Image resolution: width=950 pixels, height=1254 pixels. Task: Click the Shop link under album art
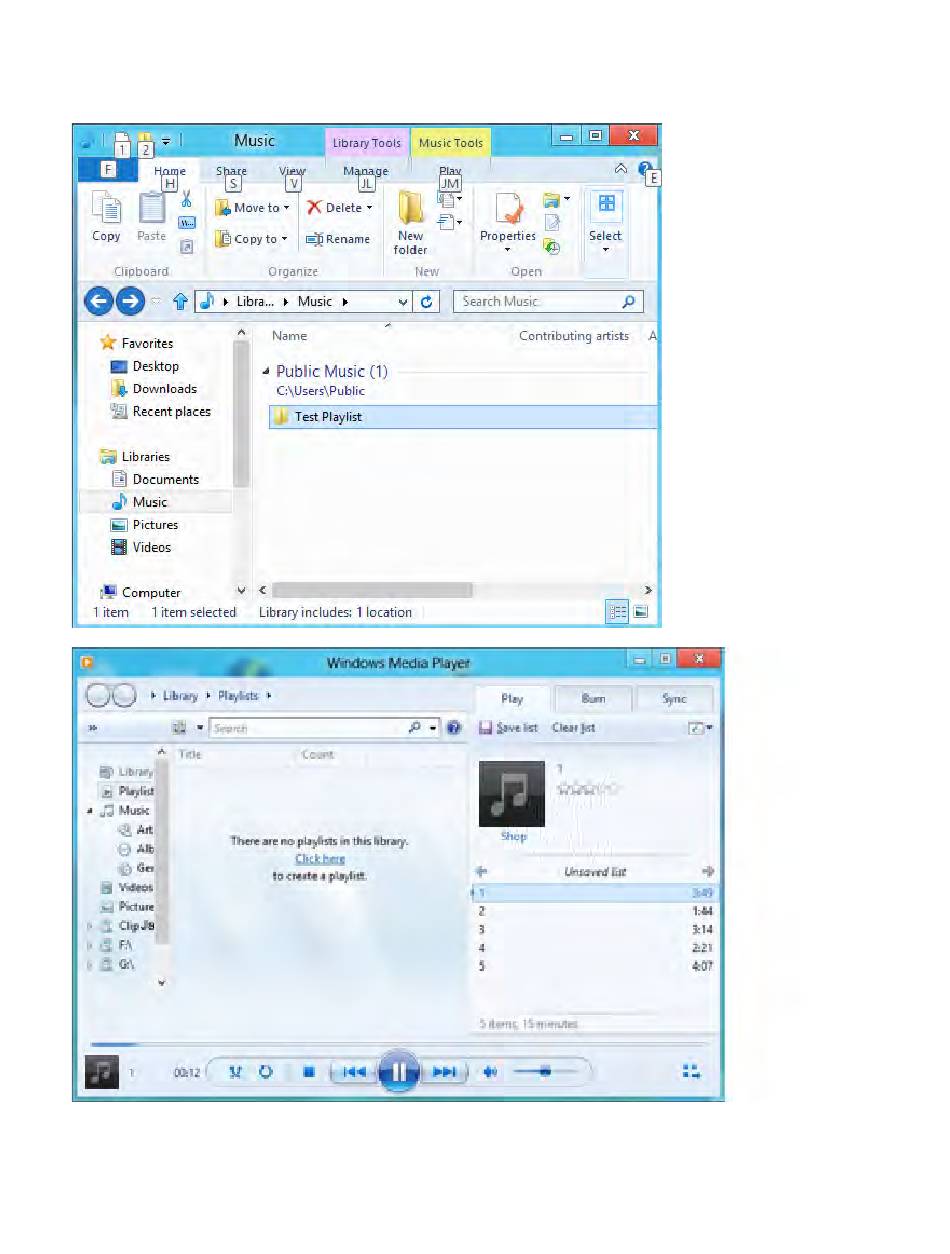[514, 836]
